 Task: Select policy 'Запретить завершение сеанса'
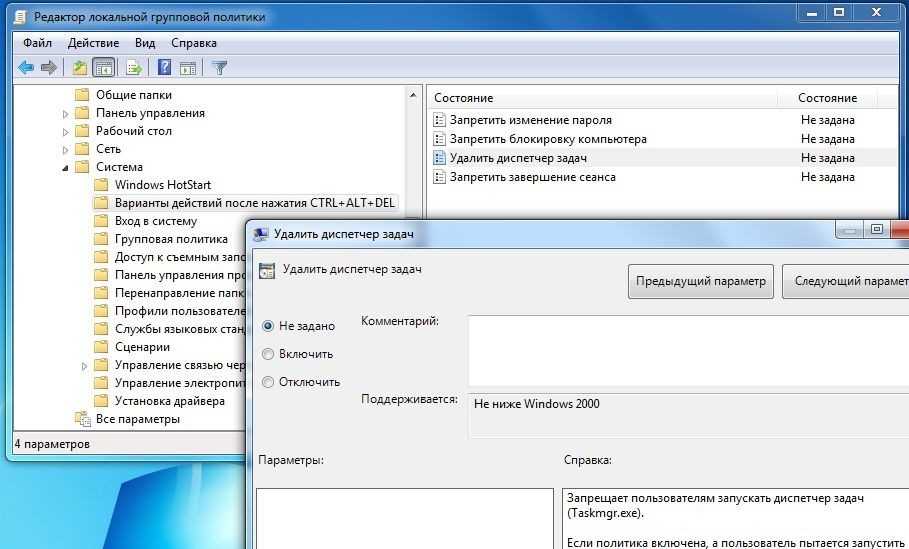533,177
